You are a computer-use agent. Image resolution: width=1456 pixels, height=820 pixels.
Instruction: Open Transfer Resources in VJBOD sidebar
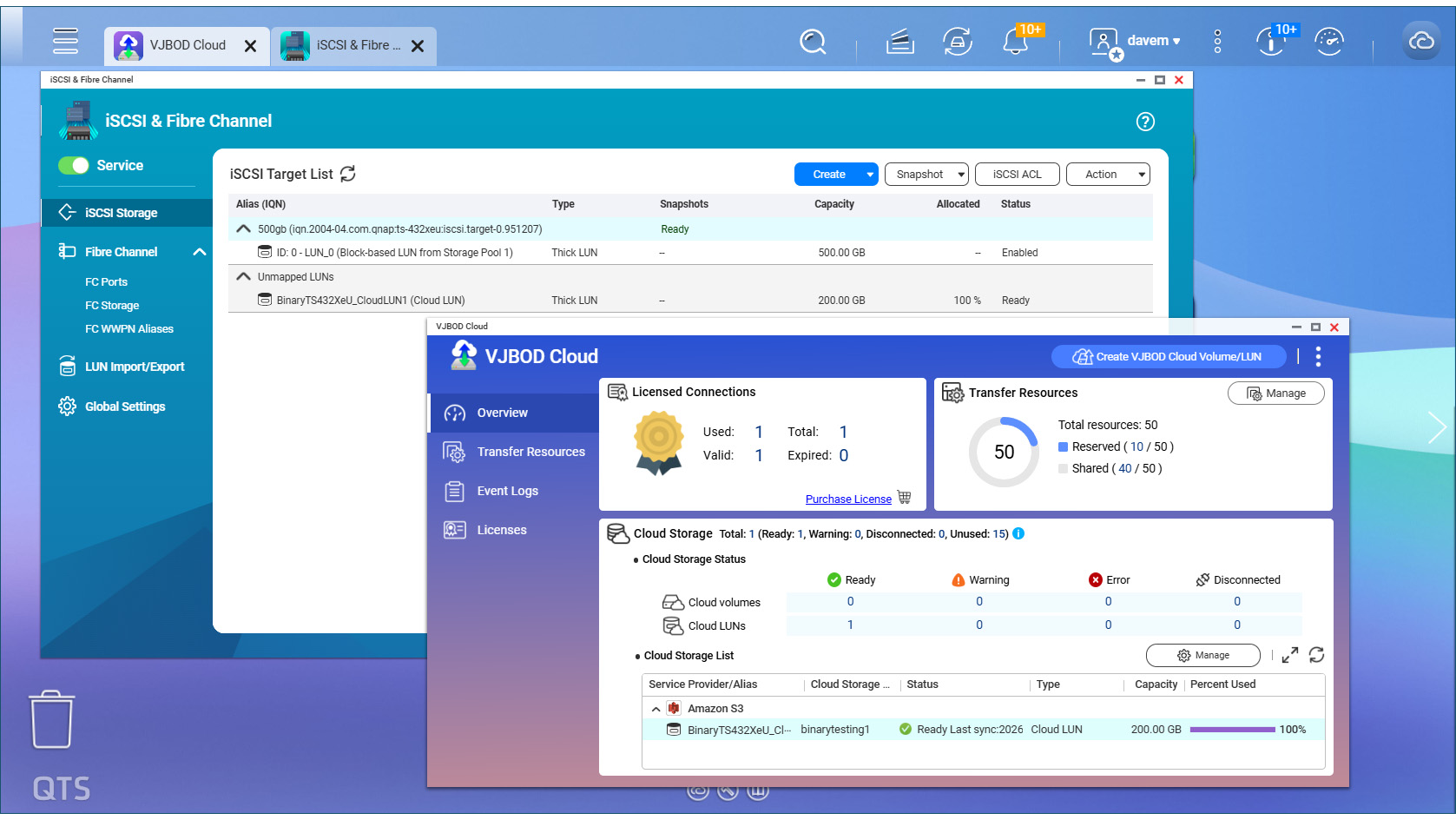(x=514, y=452)
